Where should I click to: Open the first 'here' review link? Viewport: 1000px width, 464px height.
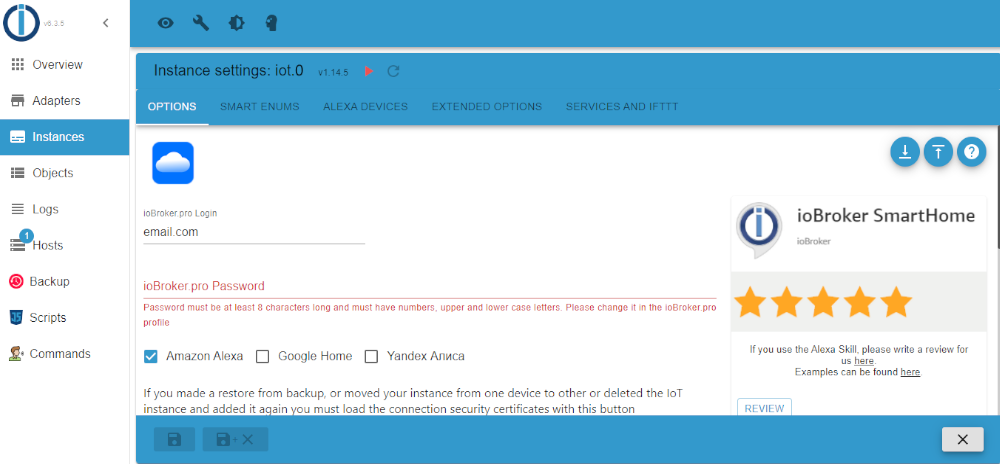(x=864, y=361)
